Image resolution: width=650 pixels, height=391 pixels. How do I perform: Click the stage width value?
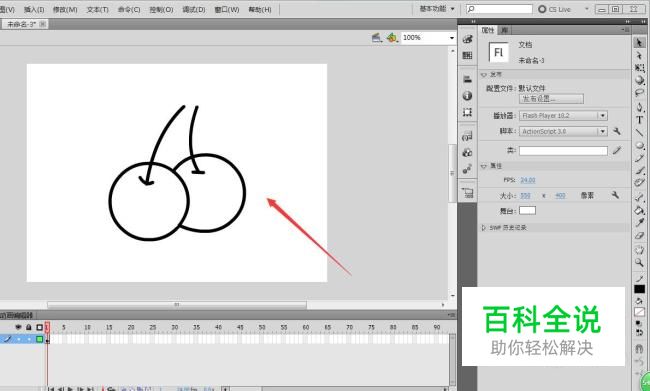tap(525, 195)
